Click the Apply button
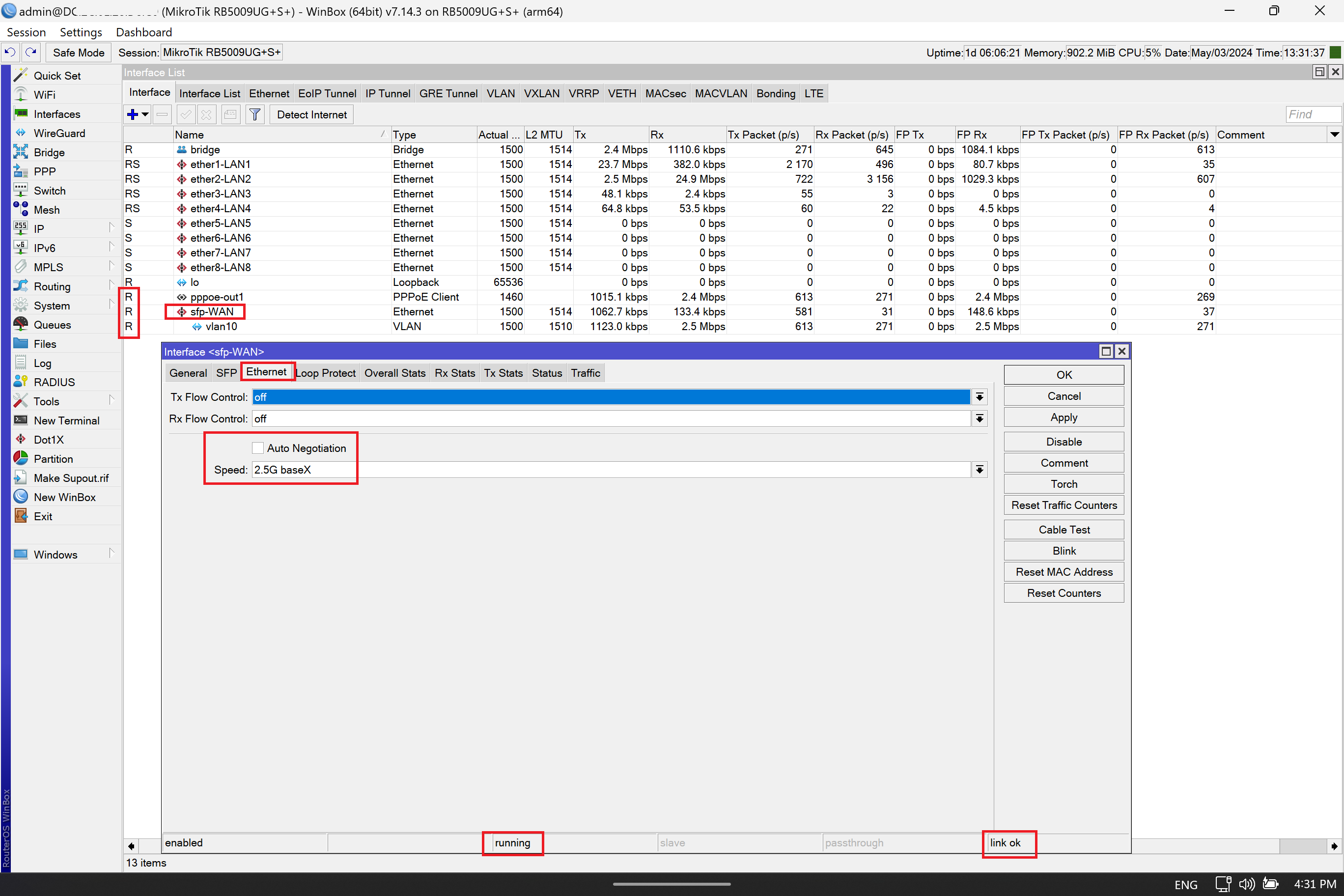 point(1064,417)
